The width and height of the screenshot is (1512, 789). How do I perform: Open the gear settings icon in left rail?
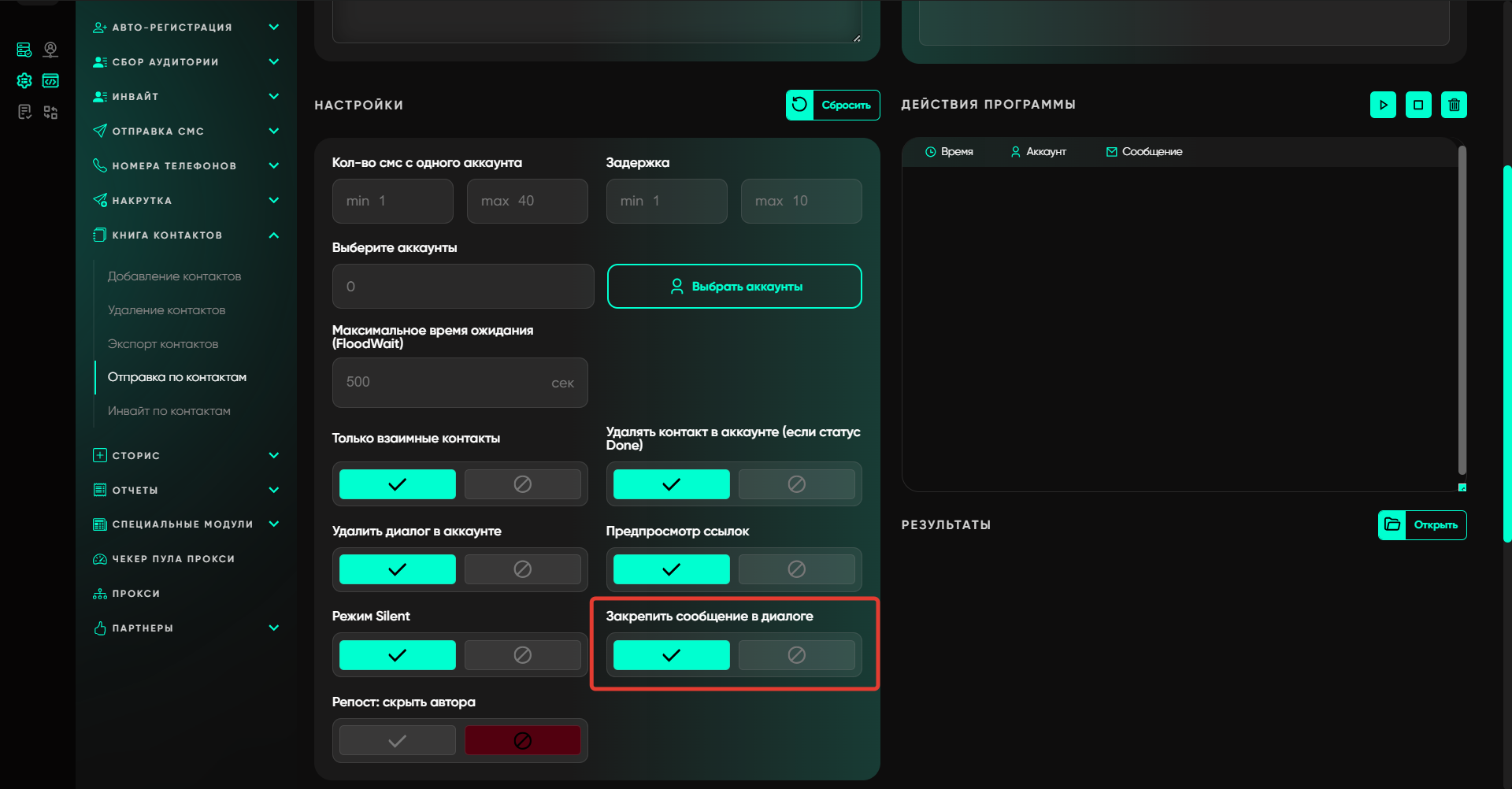(x=24, y=80)
